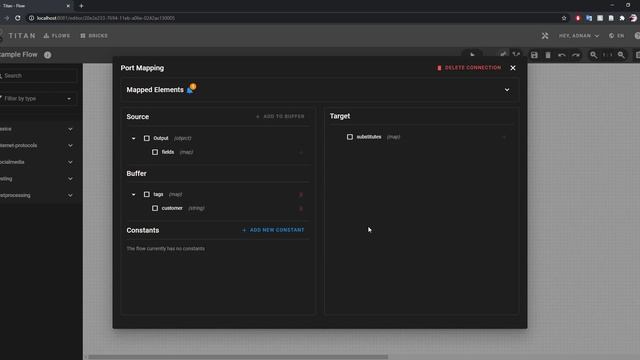Click Add to Buffer button
Screen dimensions: 640x360
tap(280, 116)
